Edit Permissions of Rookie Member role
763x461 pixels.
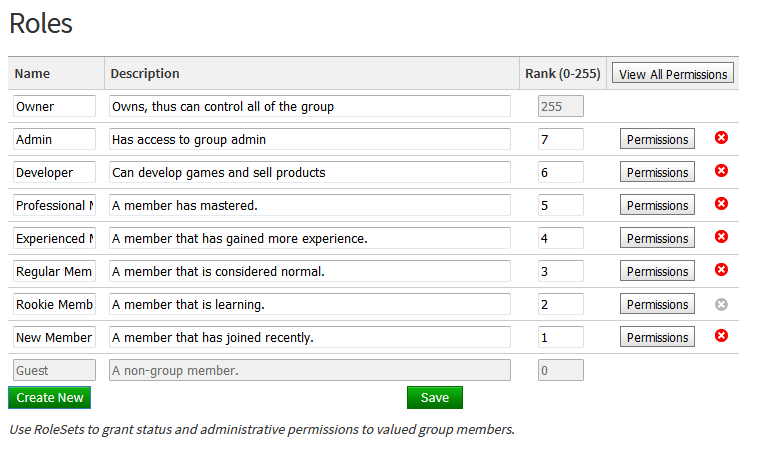click(x=657, y=304)
